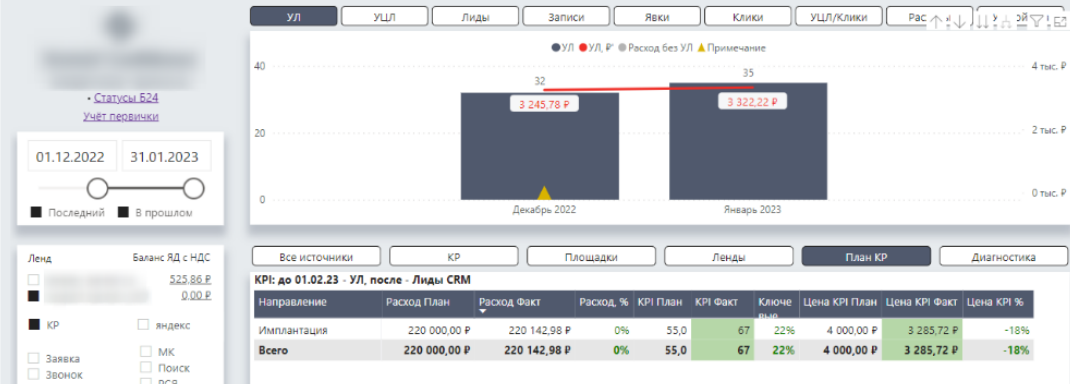Viewport: 1070px width, 384px height.
Task: Click the 3 245,78 ₽ data label
Action: 545,105
